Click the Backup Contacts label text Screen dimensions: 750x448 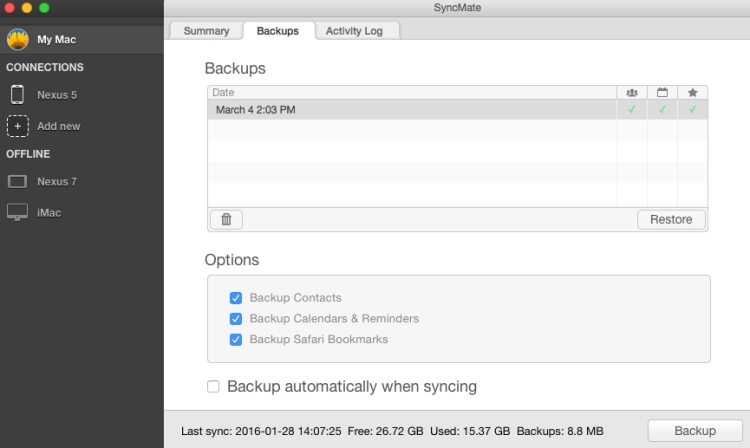pyautogui.click(x=296, y=298)
